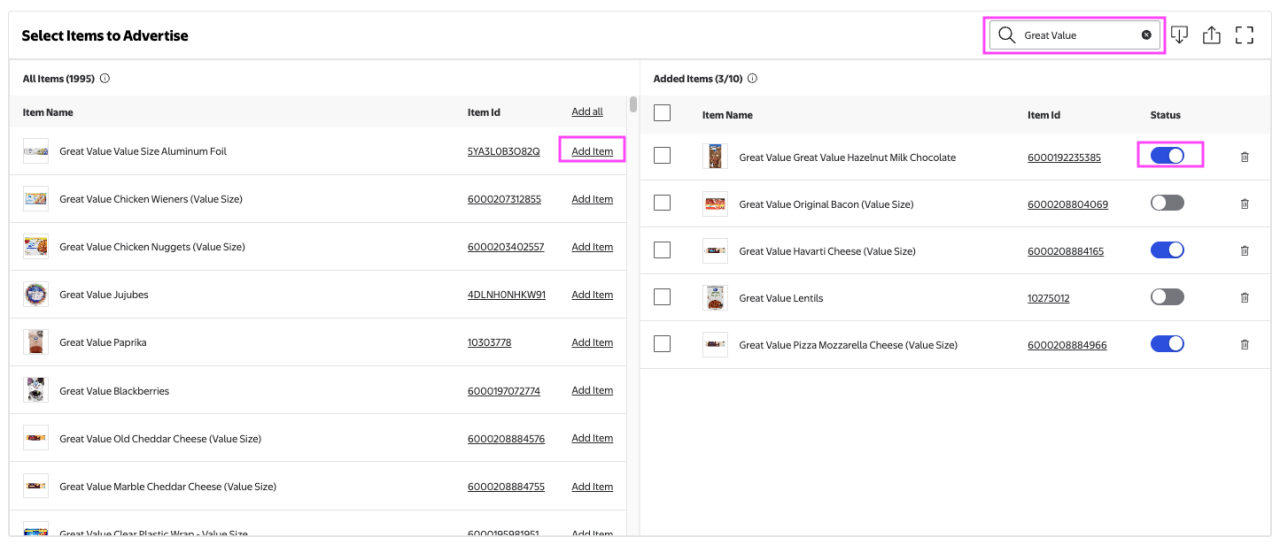The height and width of the screenshot is (553, 1280).
Task: Open added item ID 6000192235385 link
Action: coord(1064,158)
